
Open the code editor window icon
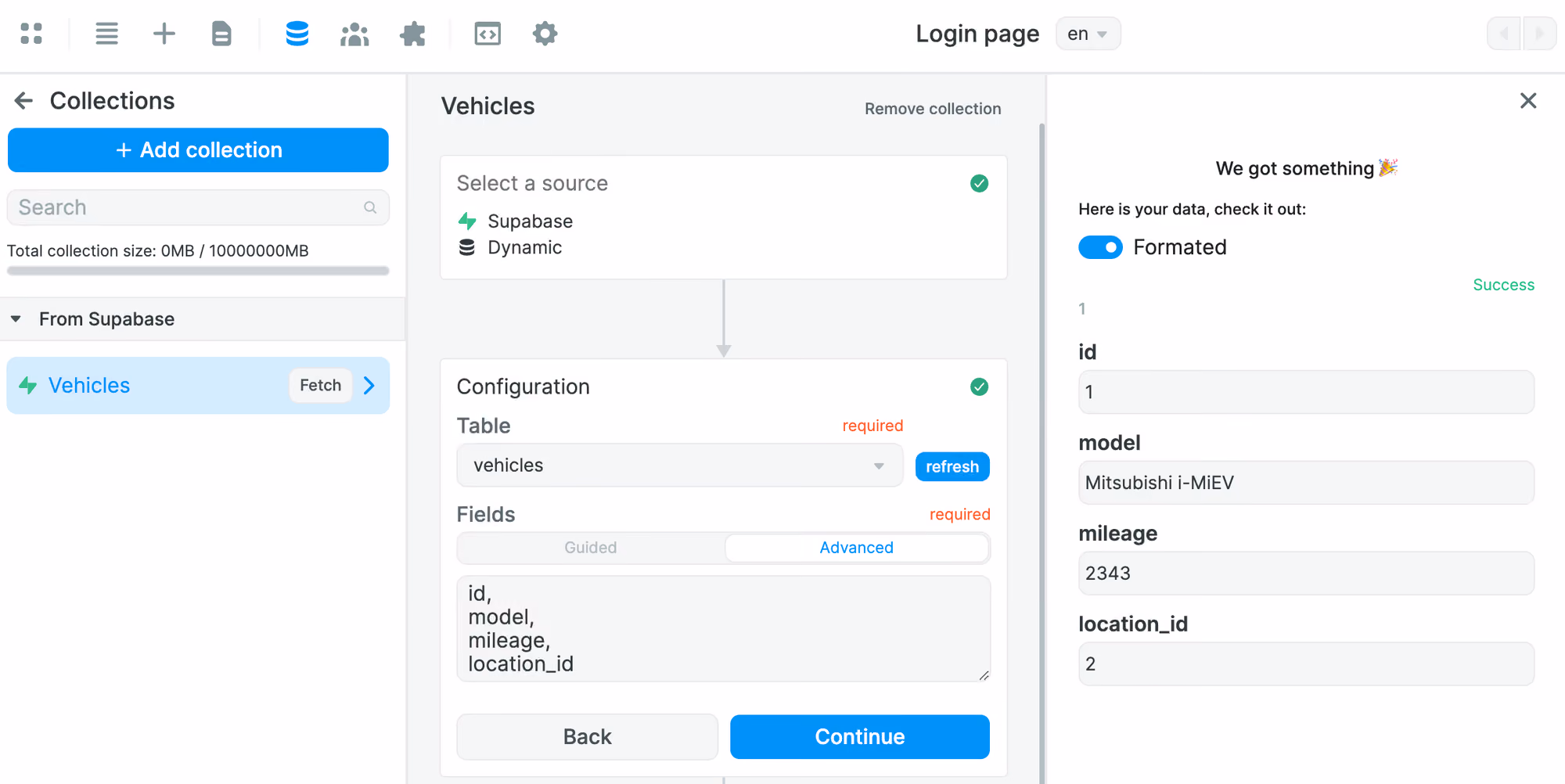coord(487,34)
